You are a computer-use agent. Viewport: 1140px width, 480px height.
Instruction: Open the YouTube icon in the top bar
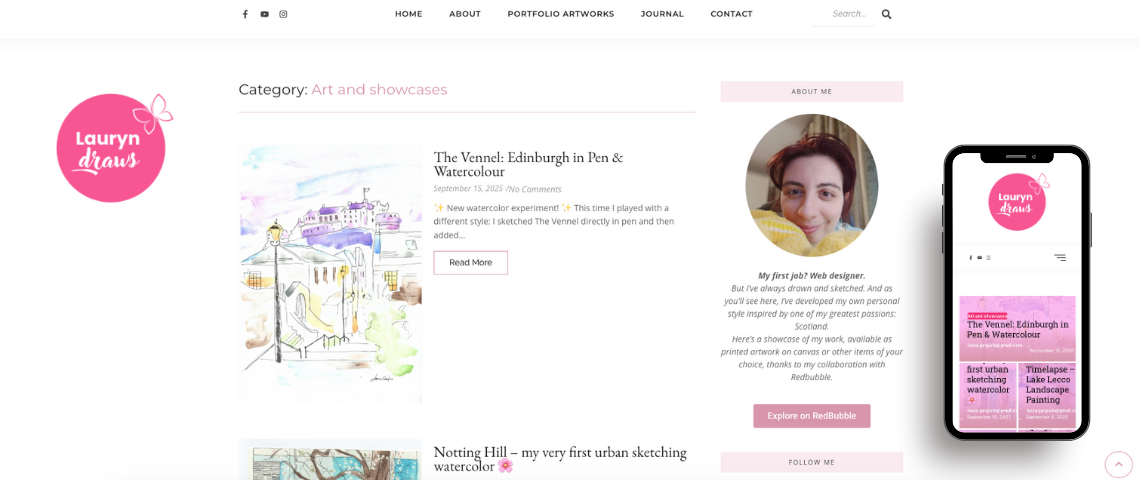point(265,14)
